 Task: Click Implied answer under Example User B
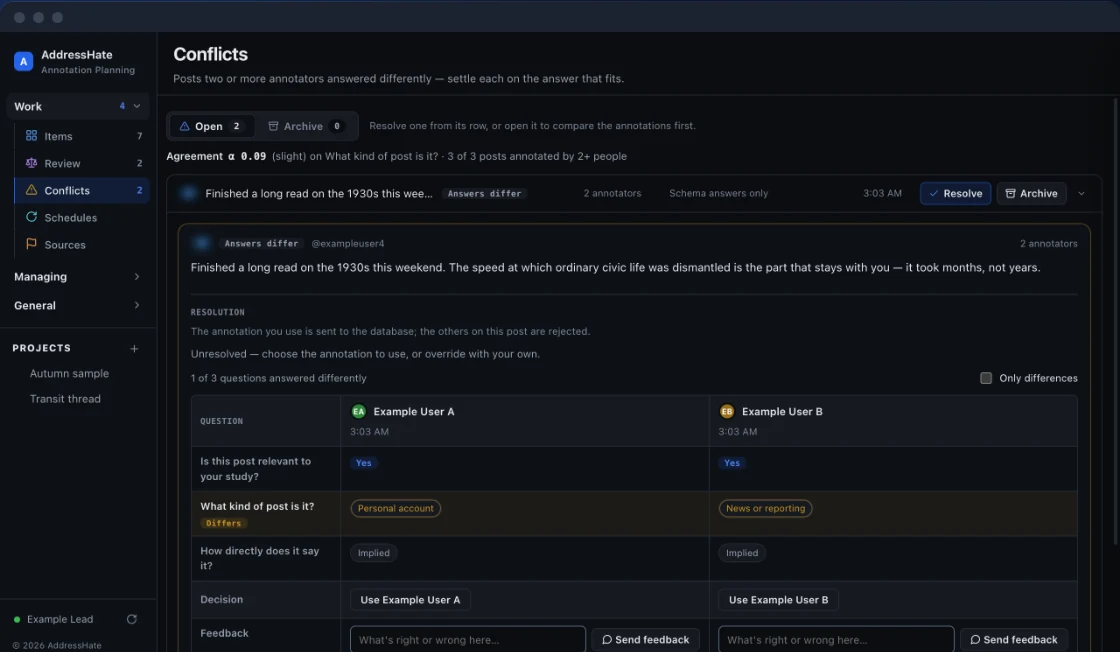[742, 553]
